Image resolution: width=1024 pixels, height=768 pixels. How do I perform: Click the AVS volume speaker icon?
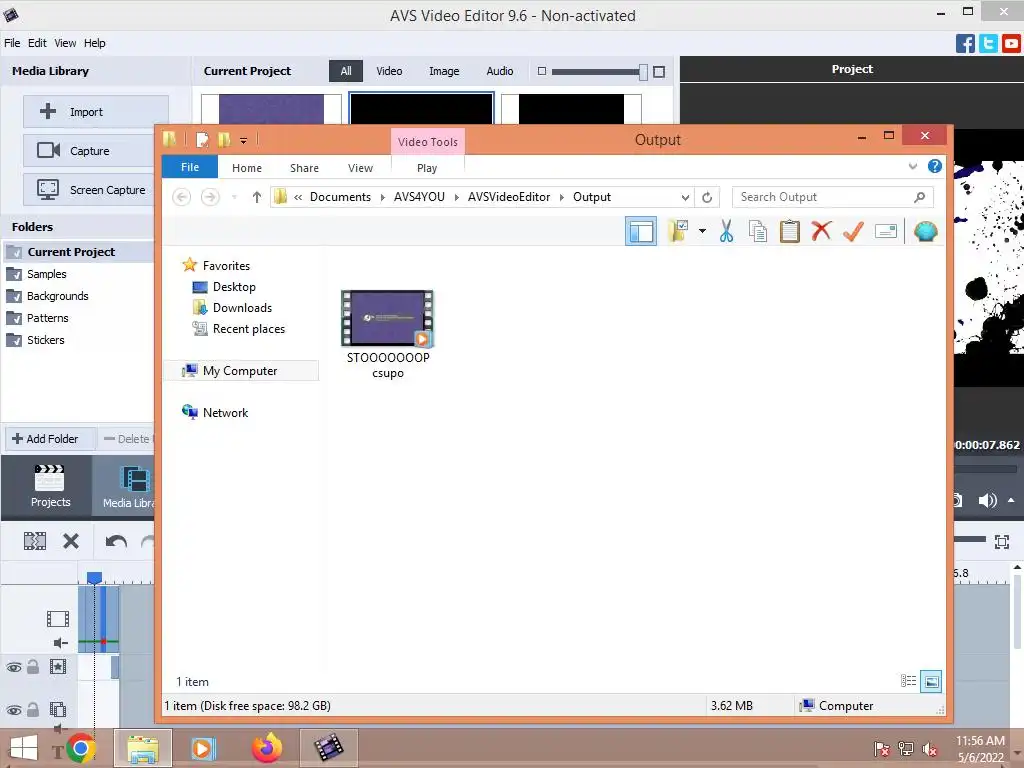click(x=987, y=500)
